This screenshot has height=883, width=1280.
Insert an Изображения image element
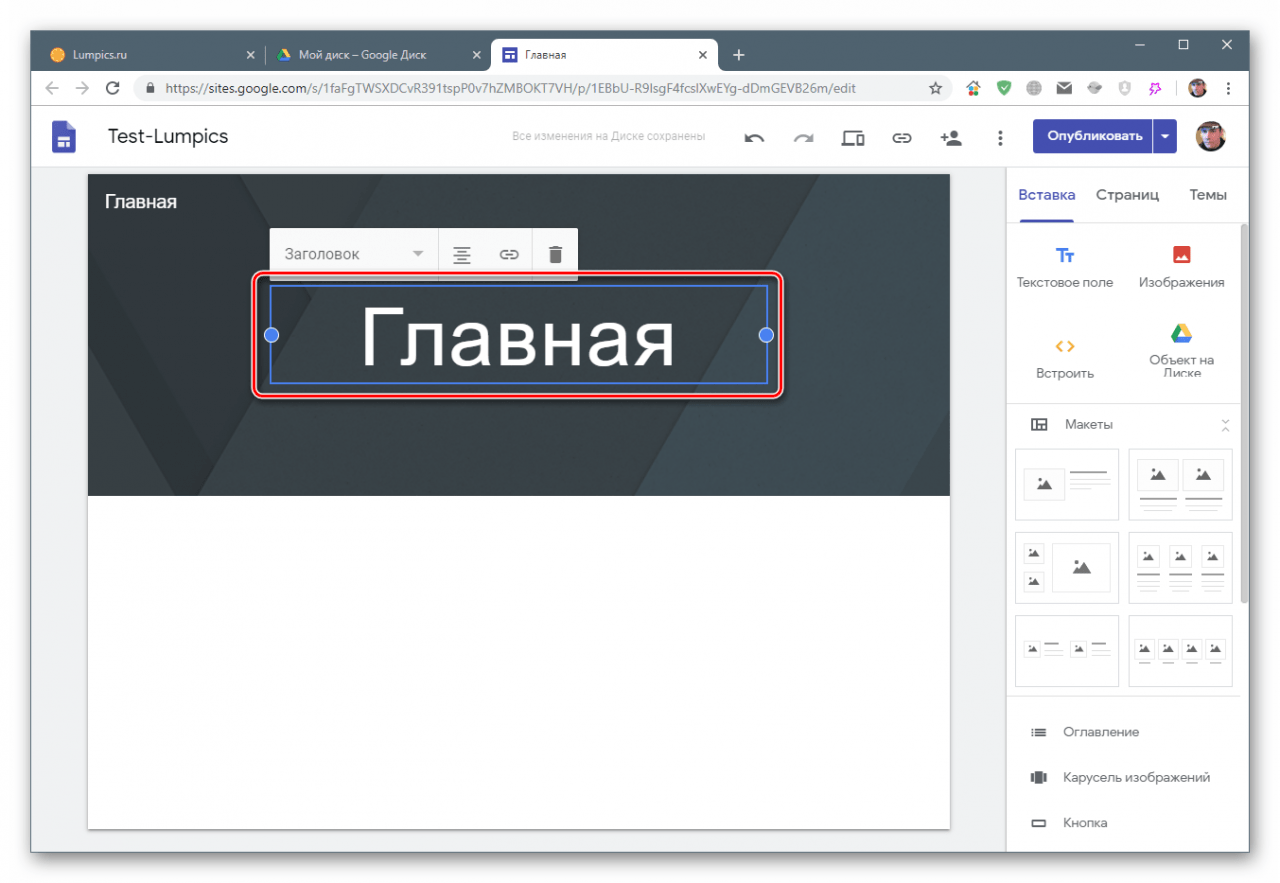tap(1181, 266)
